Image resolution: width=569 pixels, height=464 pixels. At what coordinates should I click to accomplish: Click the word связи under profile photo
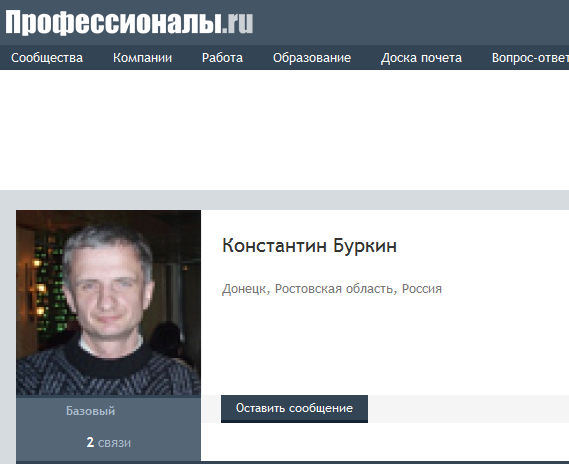point(114,443)
